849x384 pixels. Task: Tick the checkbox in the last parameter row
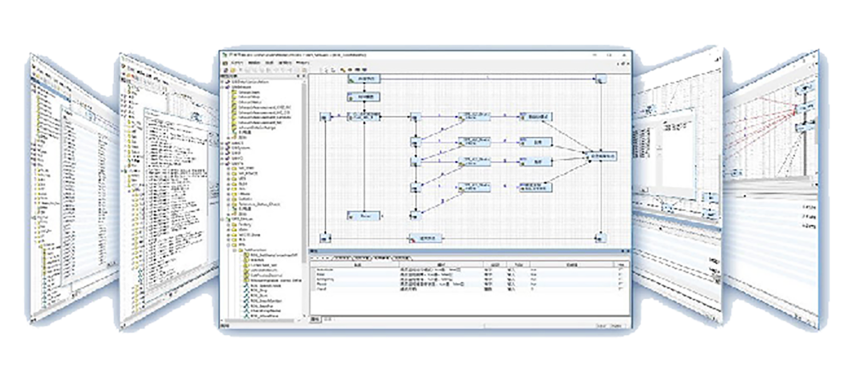point(620,289)
